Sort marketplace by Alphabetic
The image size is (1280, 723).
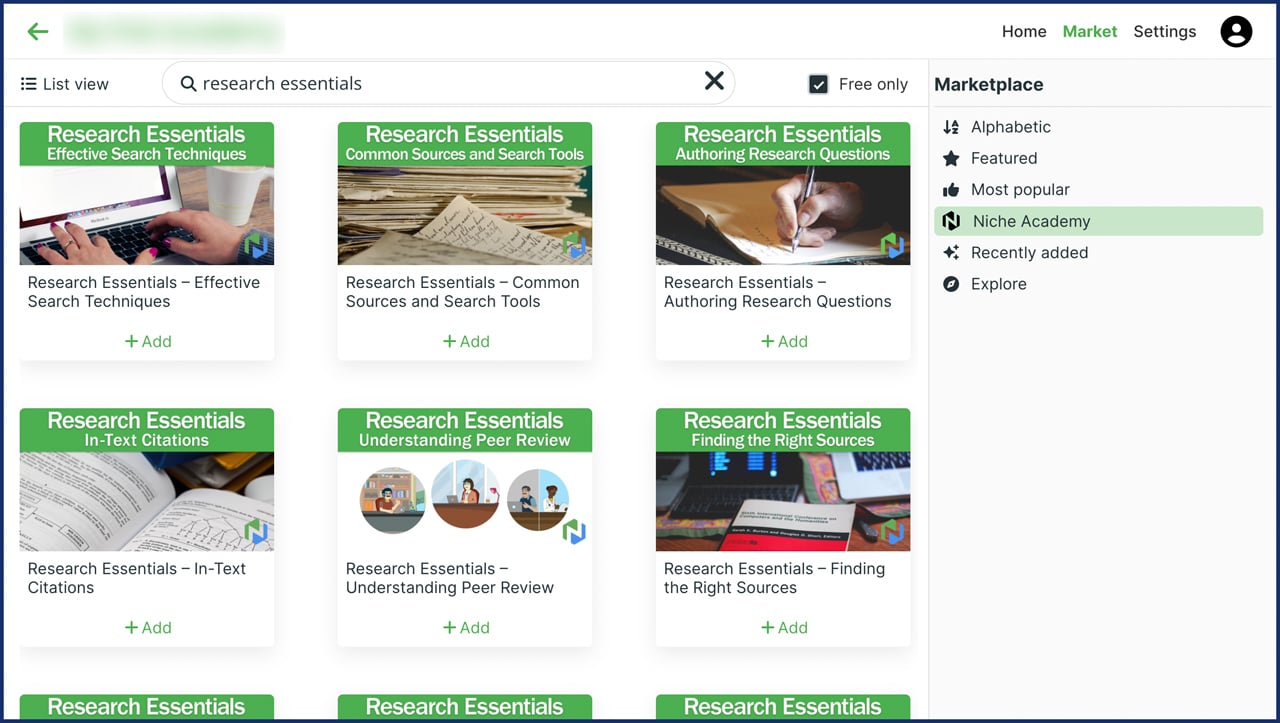(x=1010, y=127)
